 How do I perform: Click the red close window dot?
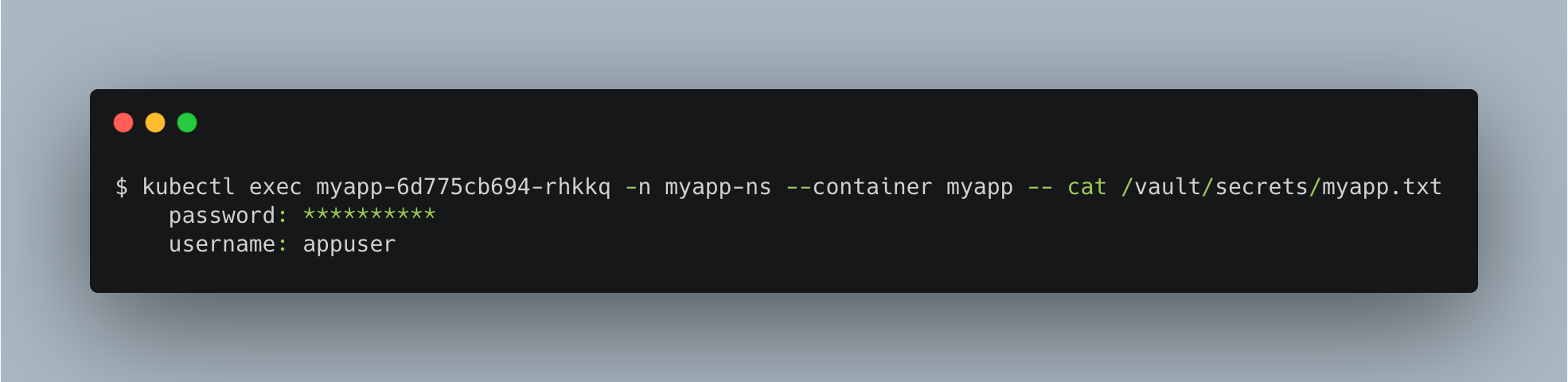tap(123, 123)
